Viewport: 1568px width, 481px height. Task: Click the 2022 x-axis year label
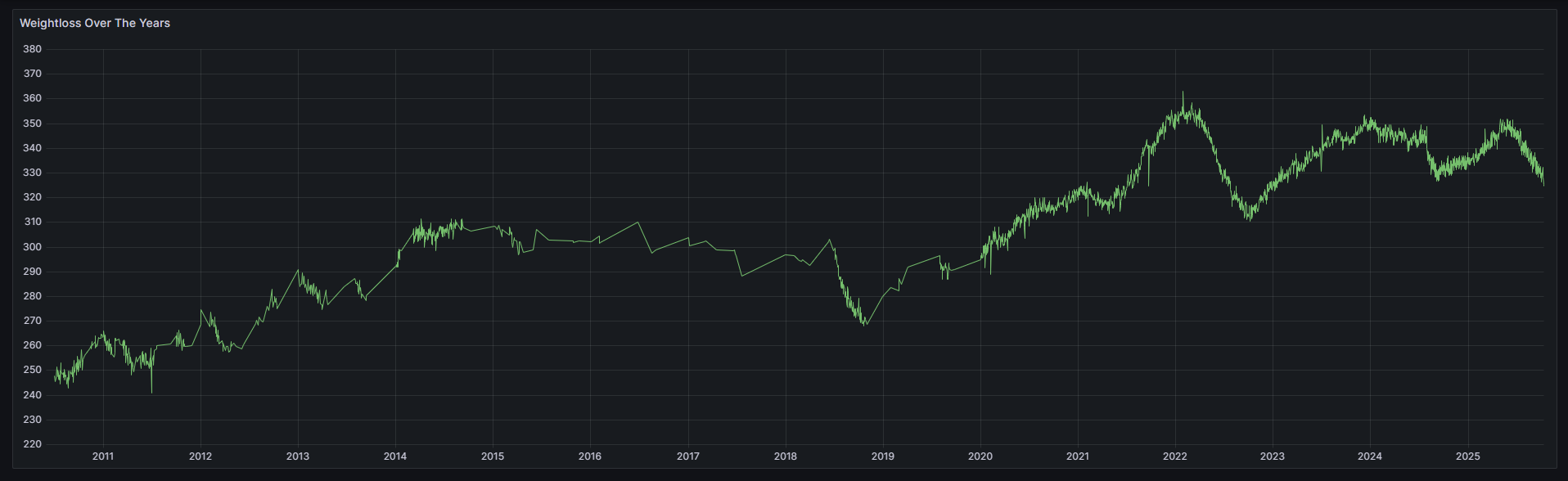pos(1175,456)
